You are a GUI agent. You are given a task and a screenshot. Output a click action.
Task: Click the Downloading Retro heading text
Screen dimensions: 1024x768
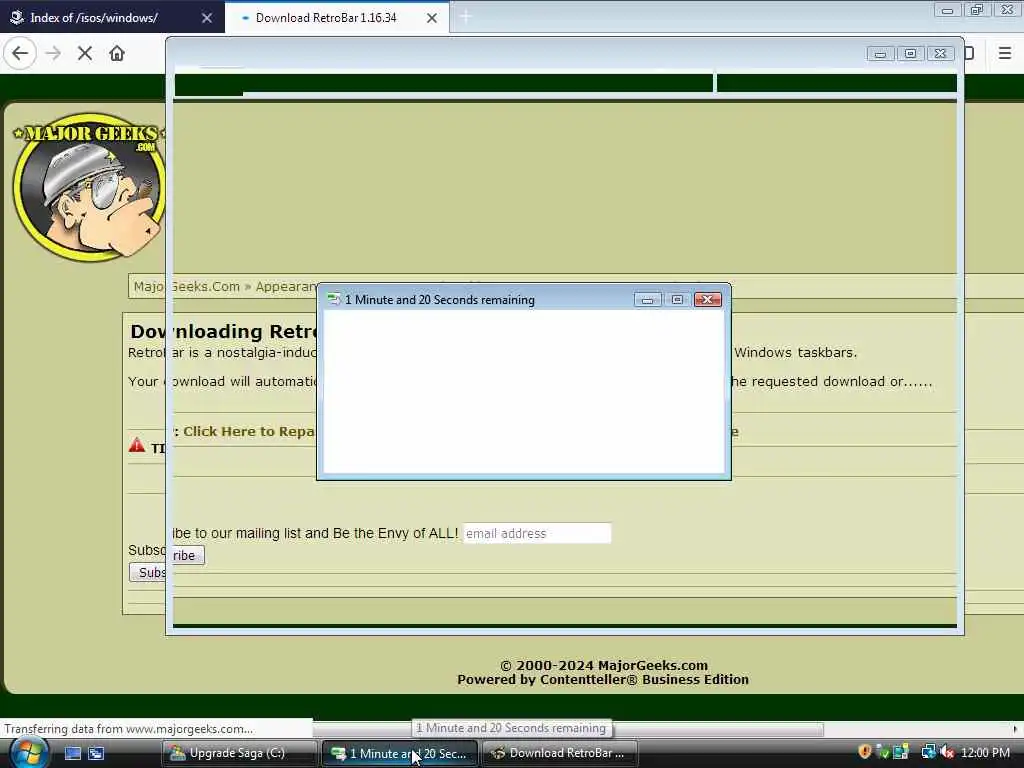(x=223, y=332)
